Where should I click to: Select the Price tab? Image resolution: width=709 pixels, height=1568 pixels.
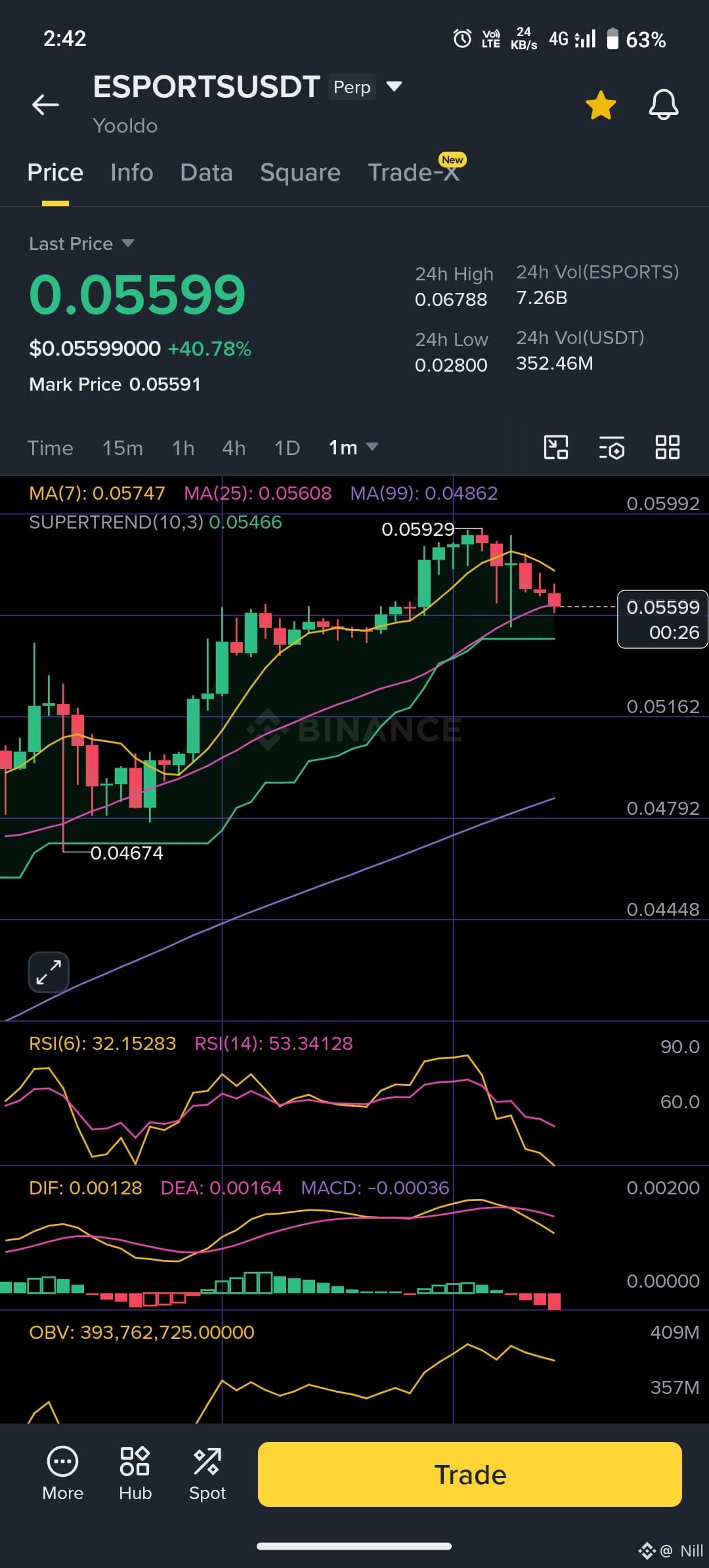[x=55, y=173]
